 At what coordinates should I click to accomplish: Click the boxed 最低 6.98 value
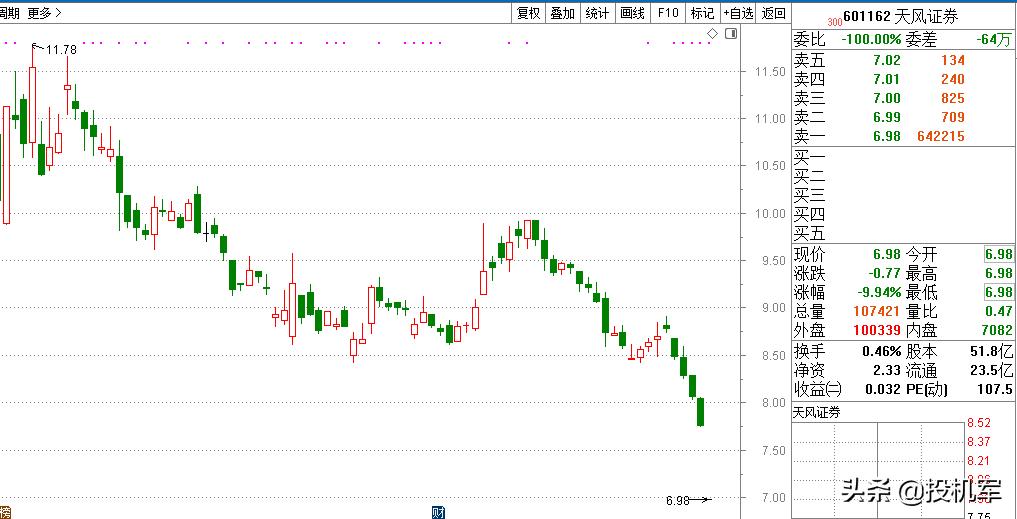pos(998,292)
